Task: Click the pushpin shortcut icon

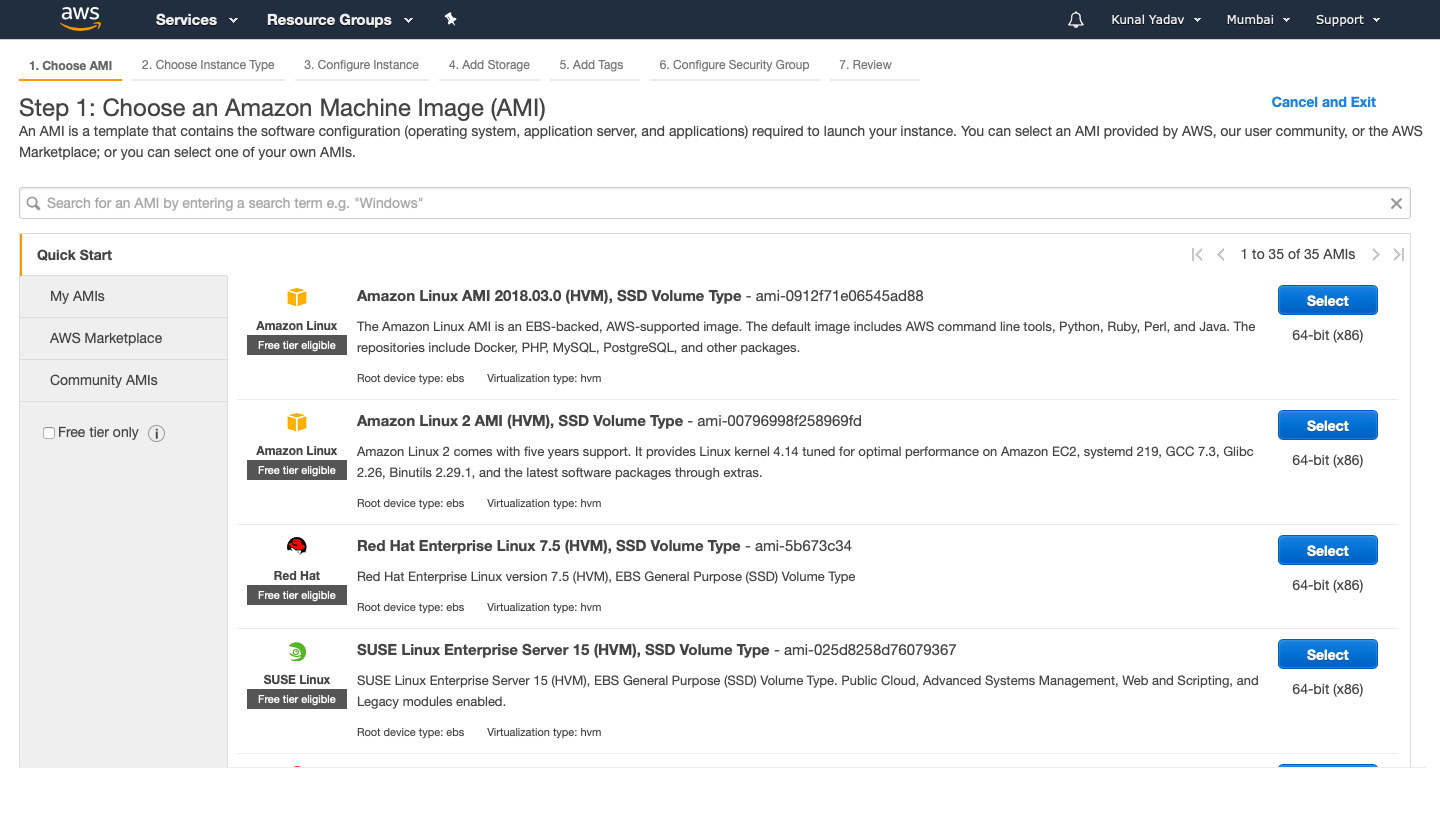Action: point(450,19)
